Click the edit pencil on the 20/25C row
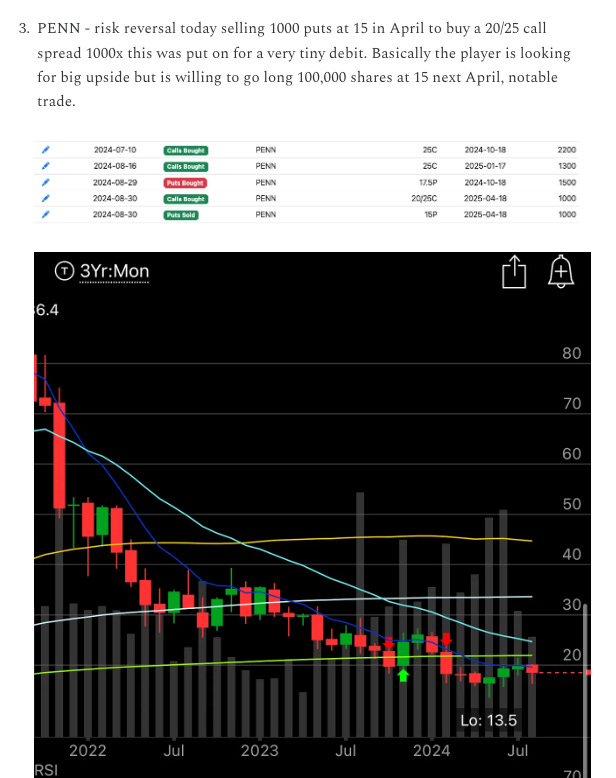This screenshot has height=778, width=616. [46, 198]
